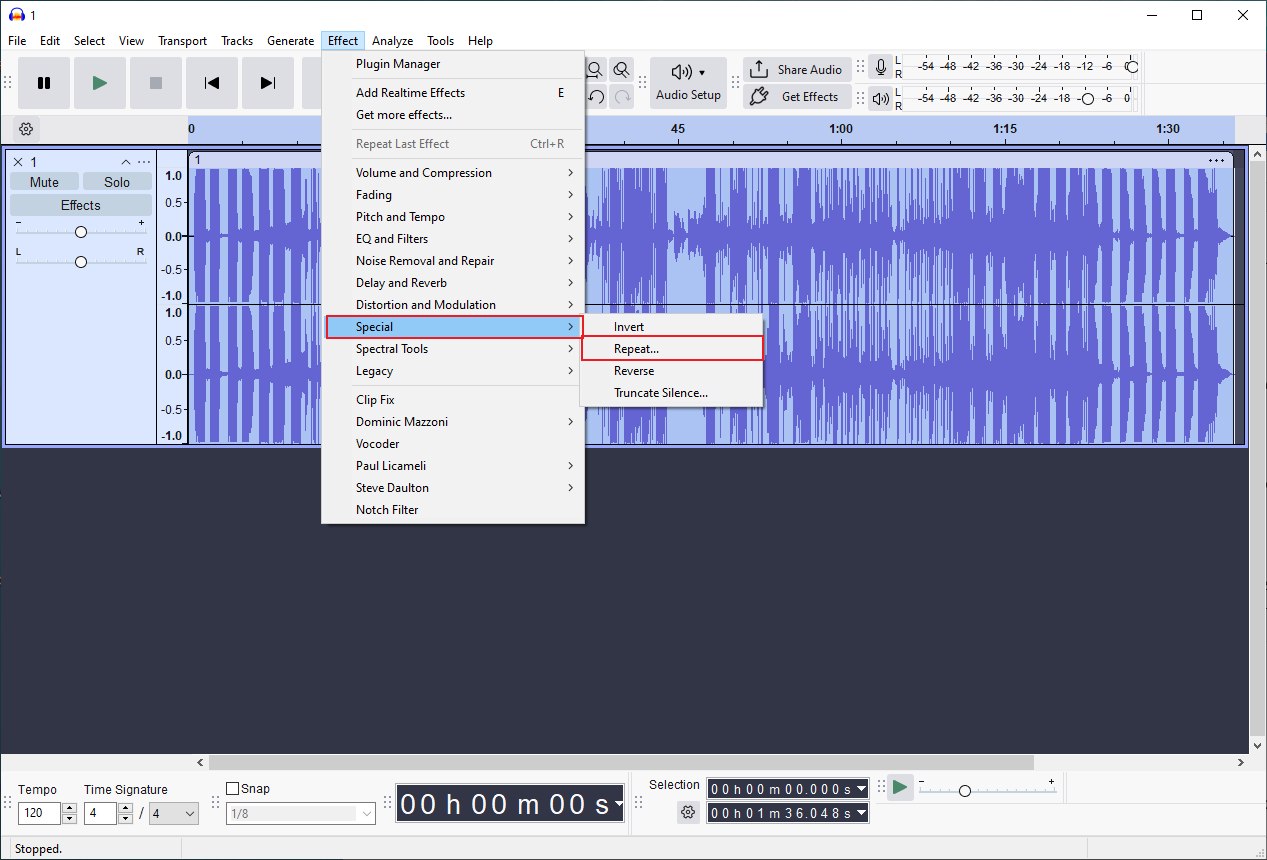Solo track 1
Image resolution: width=1267 pixels, height=860 pixels.
click(117, 181)
